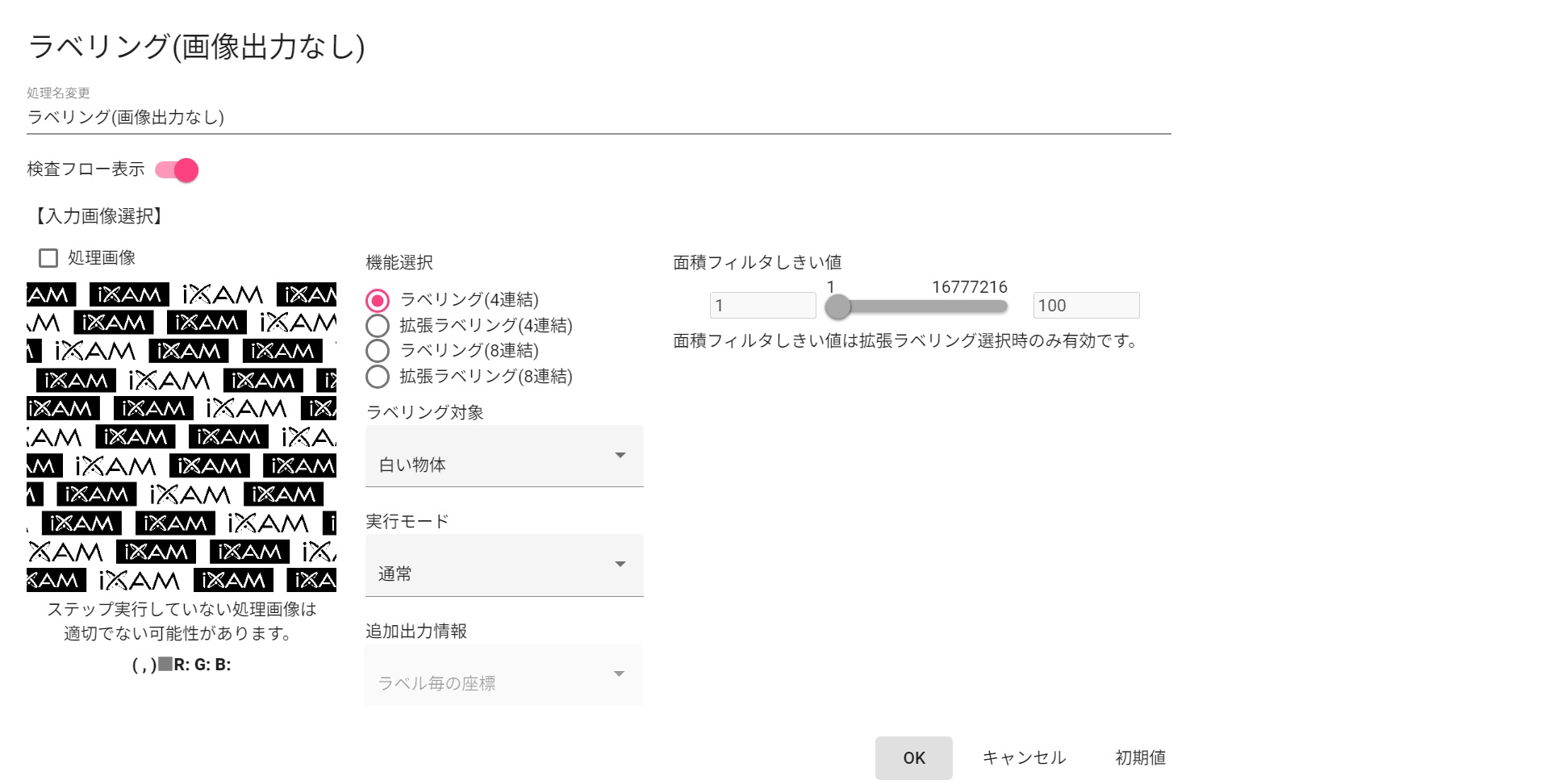Screen dimensions: 1549x784
Task: Select 拡張ラベリング(4連結) radio option
Action: coord(378,326)
